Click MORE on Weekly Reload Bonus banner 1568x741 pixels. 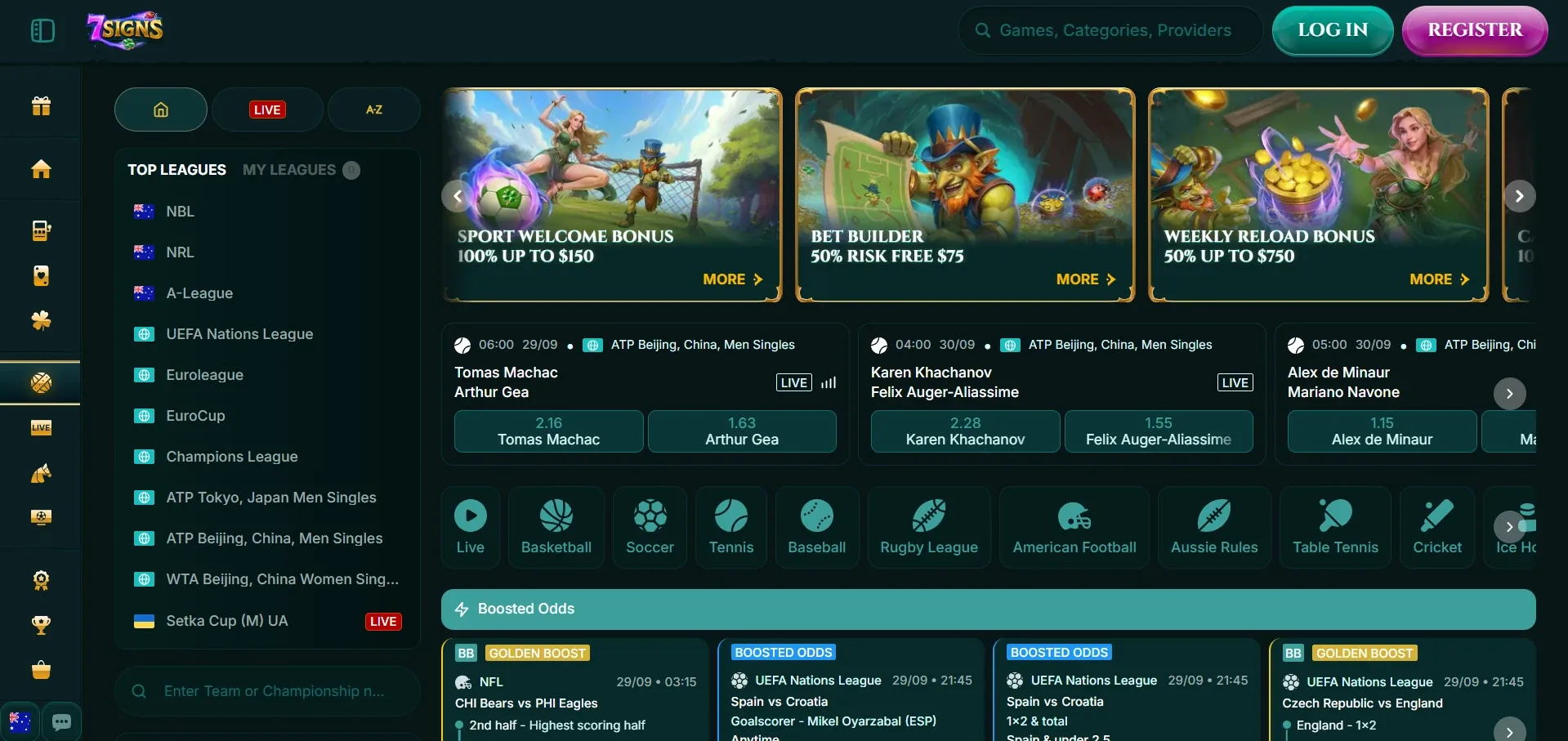[x=1440, y=279]
